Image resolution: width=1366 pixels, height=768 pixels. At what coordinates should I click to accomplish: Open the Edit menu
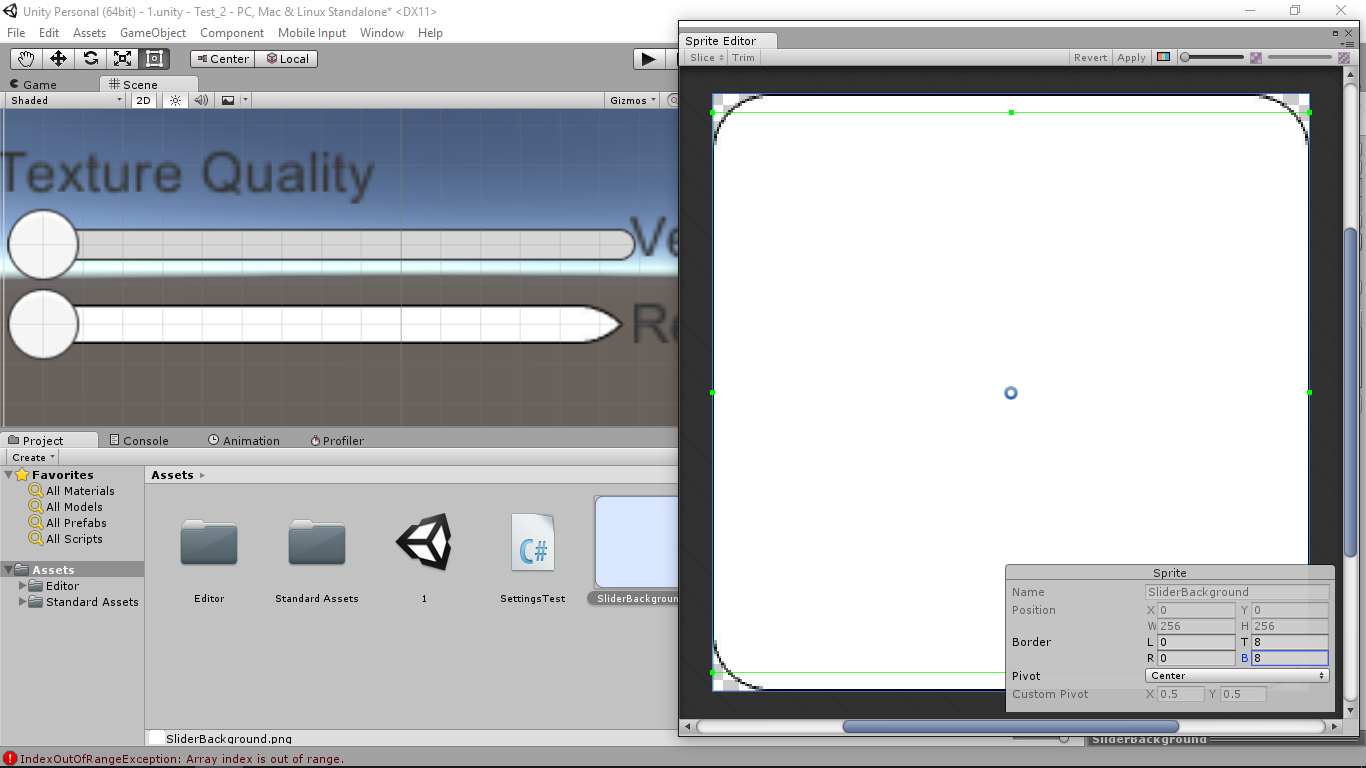click(49, 33)
